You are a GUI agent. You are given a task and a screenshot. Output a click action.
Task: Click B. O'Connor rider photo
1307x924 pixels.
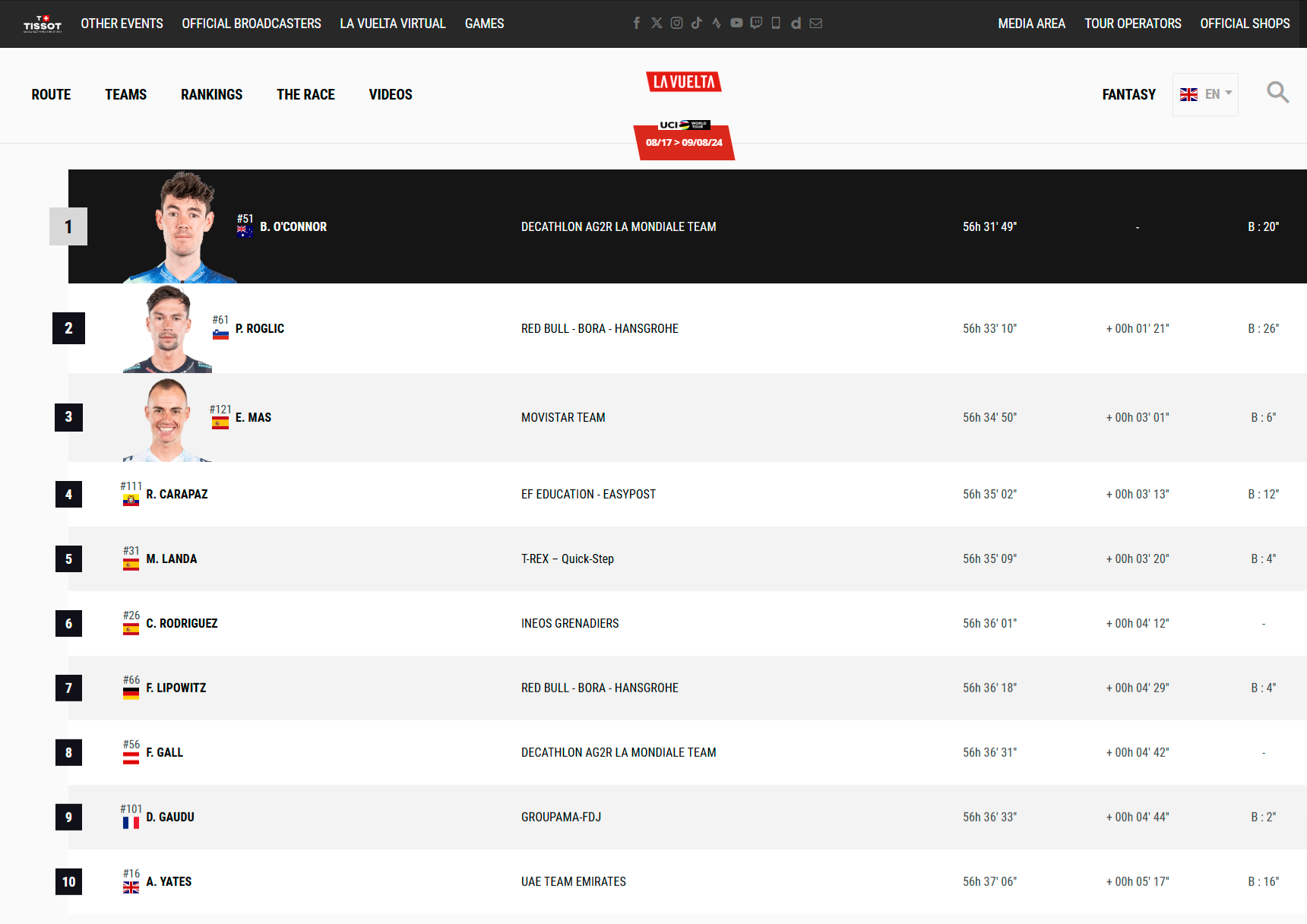(181, 226)
